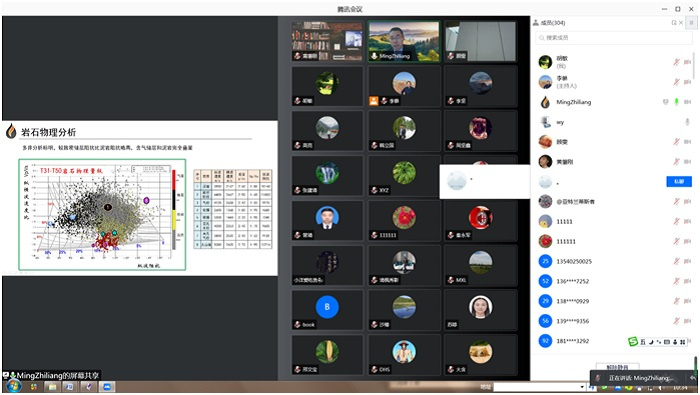The width and height of the screenshot is (700, 395).
Task: Select the 111111 participant video tile
Action: [x=404, y=221]
